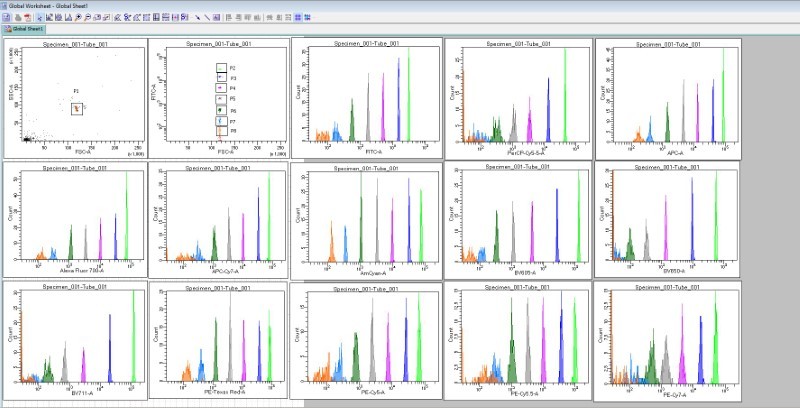Image resolution: width=800 pixels, height=408 pixels.
Task: Switch to the Global Sheet1 tab
Action: [x=24, y=29]
